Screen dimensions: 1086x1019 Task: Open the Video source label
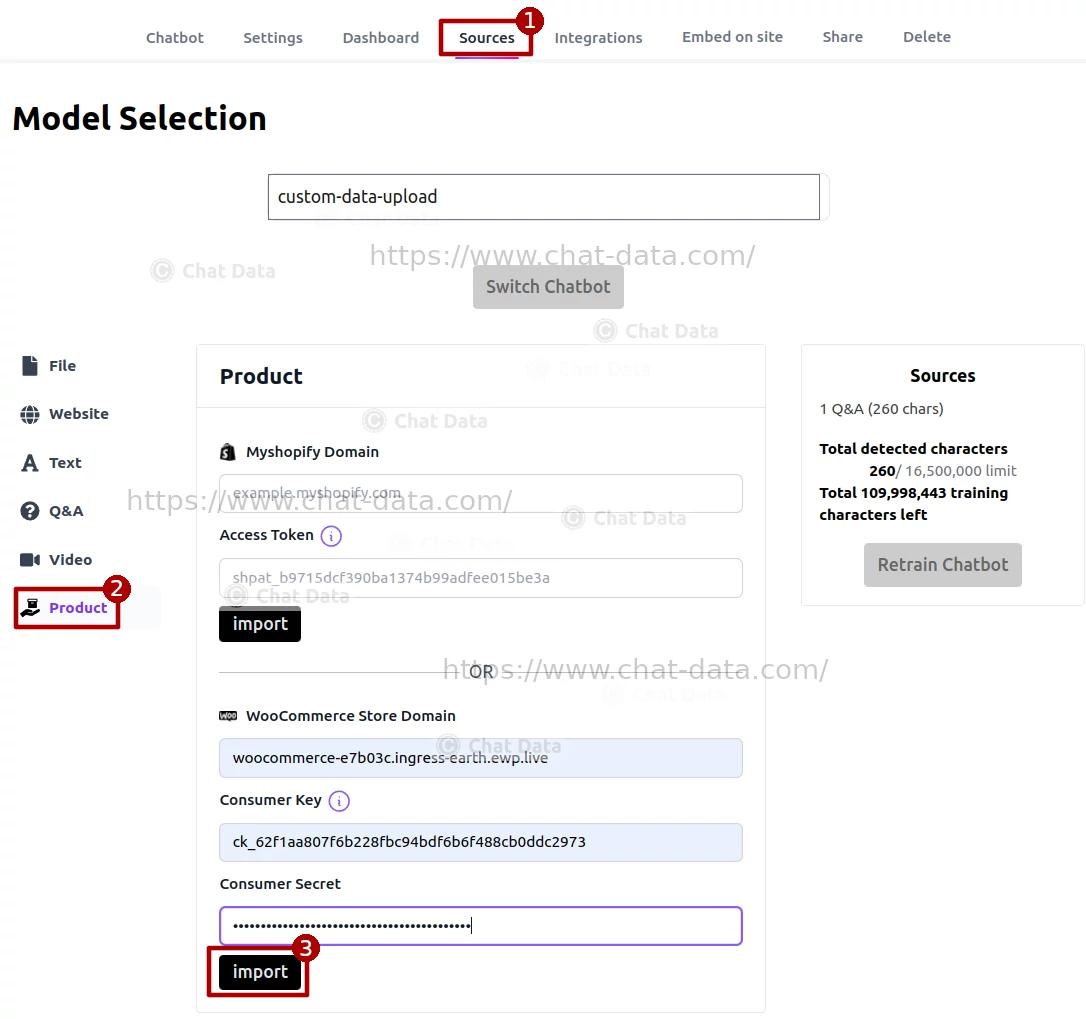tap(70, 560)
